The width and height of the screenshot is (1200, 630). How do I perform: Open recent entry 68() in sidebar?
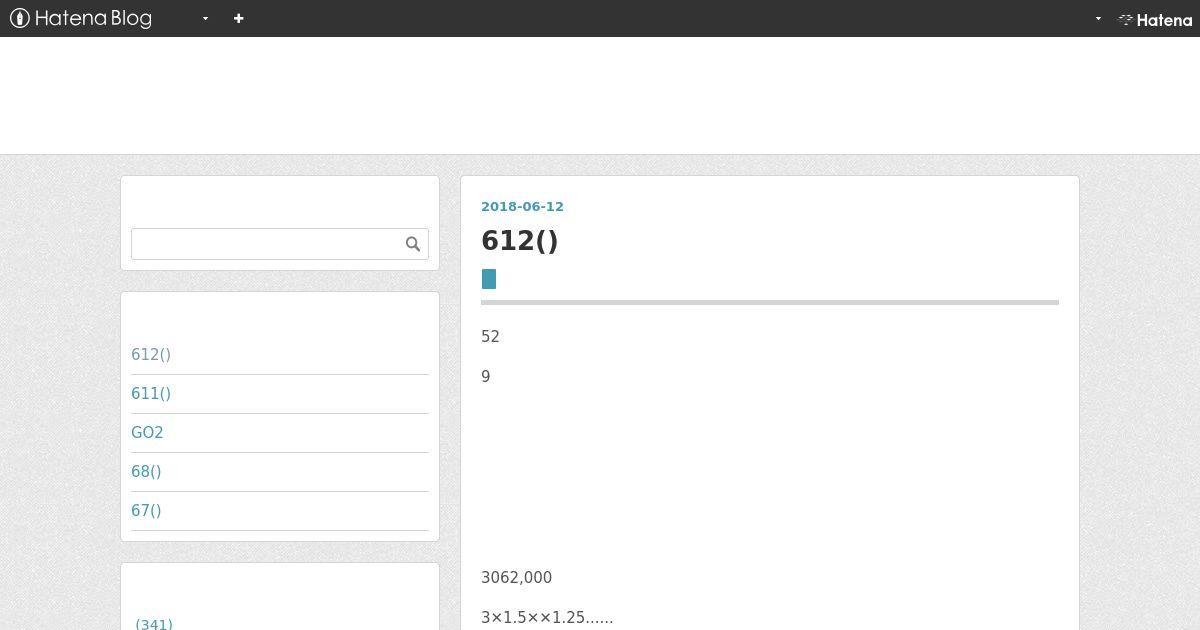point(146,472)
